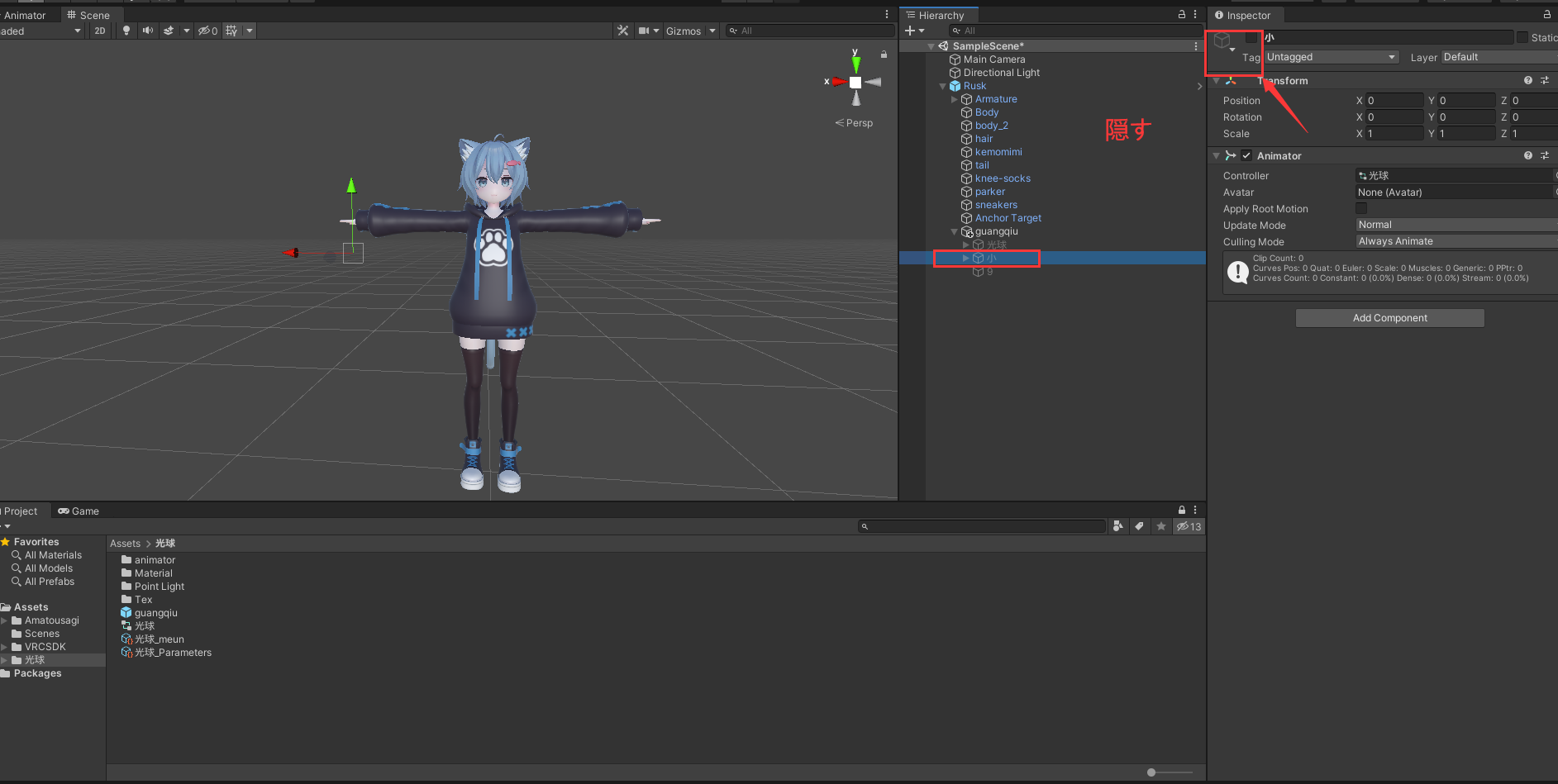Open the scene effects (sparkle) icon
Screen dimensions: 1558x784
tap(169, 31)
